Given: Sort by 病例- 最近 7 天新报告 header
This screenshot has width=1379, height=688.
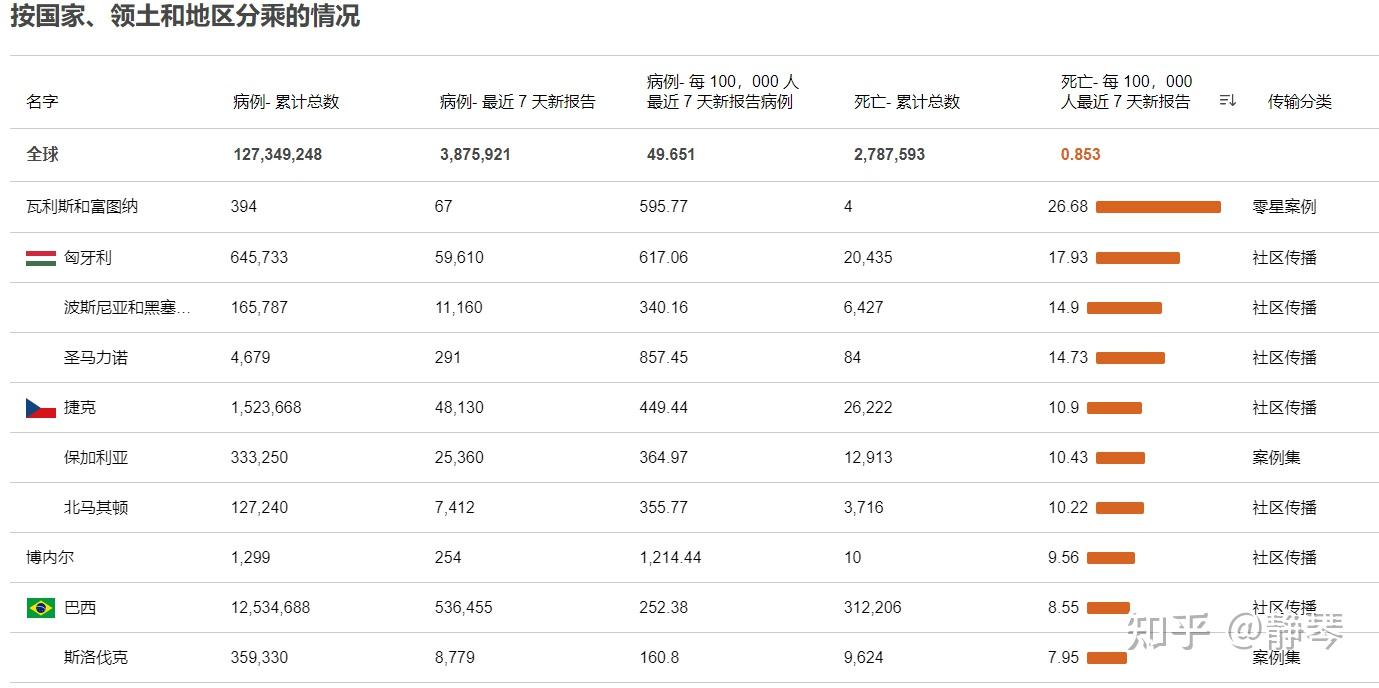Looking at the screenshot, I should (517, 102).
